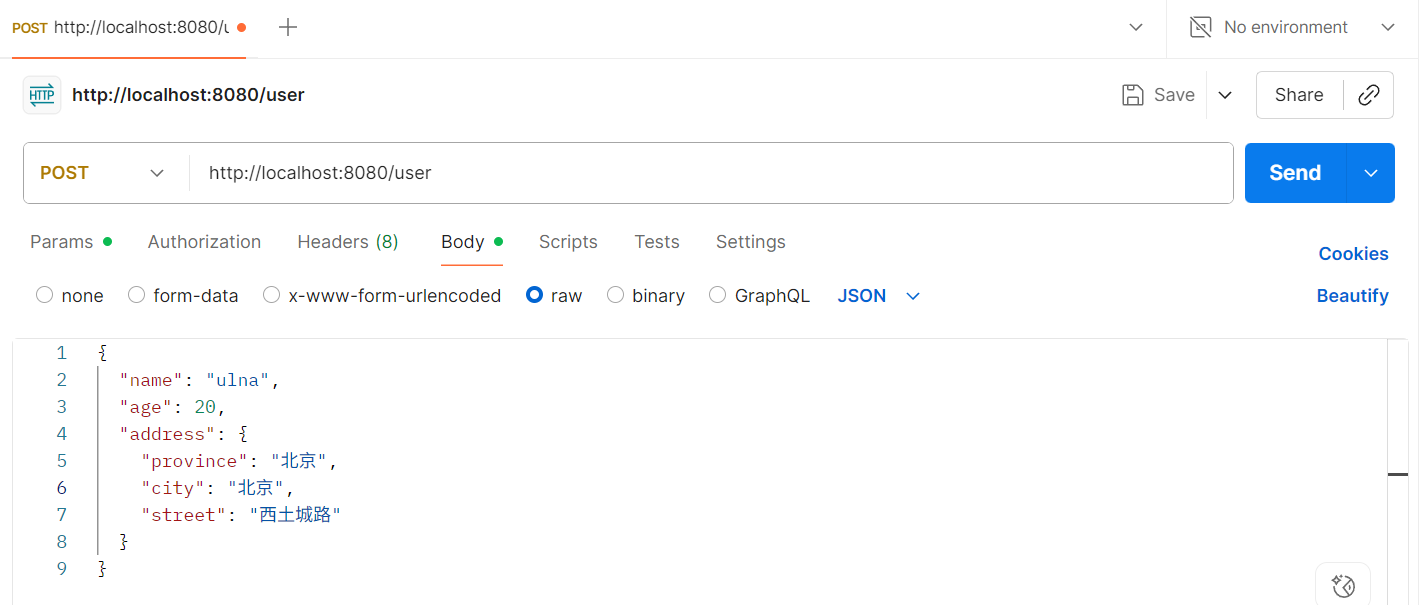
Task: Open the JSON format dropdown
Action: point(878,296)
